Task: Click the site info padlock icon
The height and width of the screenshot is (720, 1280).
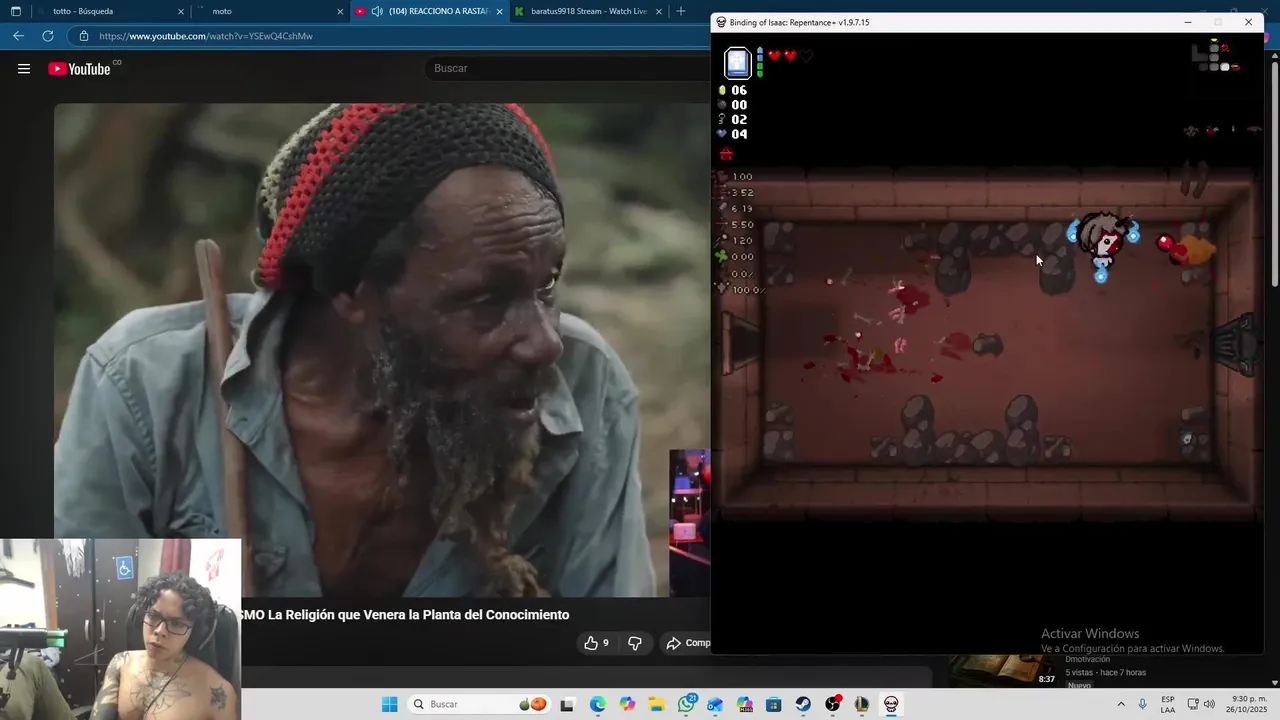Action: tap(85, 36)
